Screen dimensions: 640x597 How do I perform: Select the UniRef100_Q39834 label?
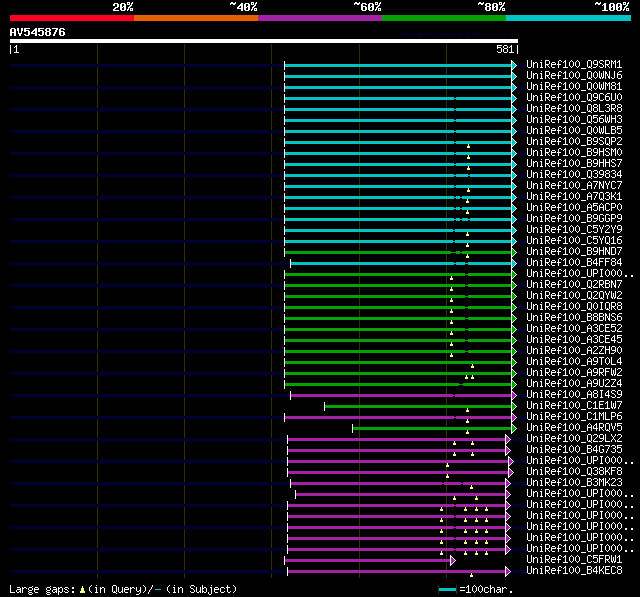[574, 175]
